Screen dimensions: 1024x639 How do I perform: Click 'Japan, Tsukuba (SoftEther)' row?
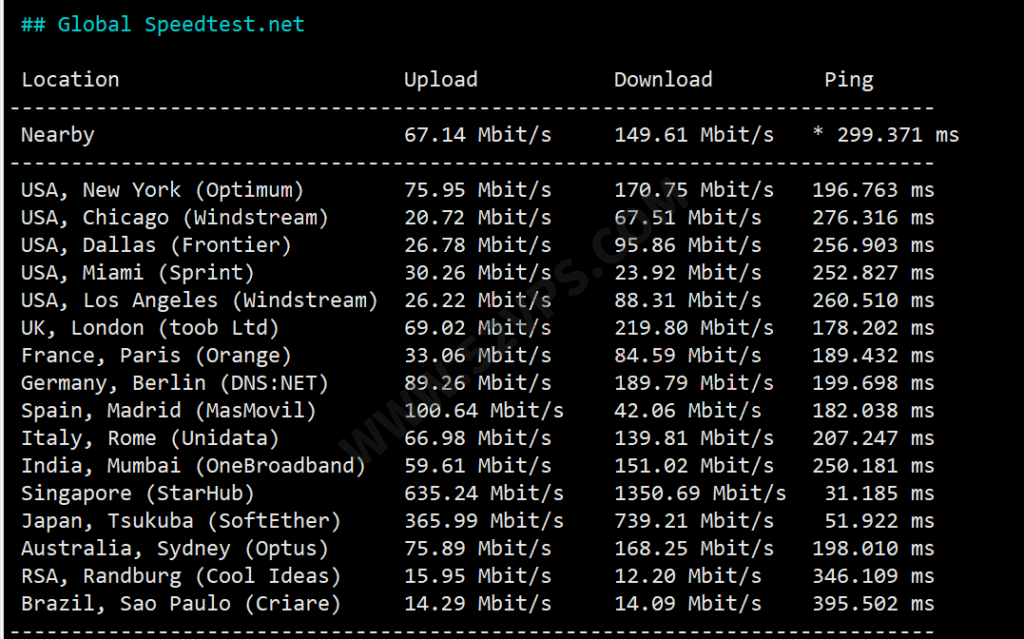(181, 521)
